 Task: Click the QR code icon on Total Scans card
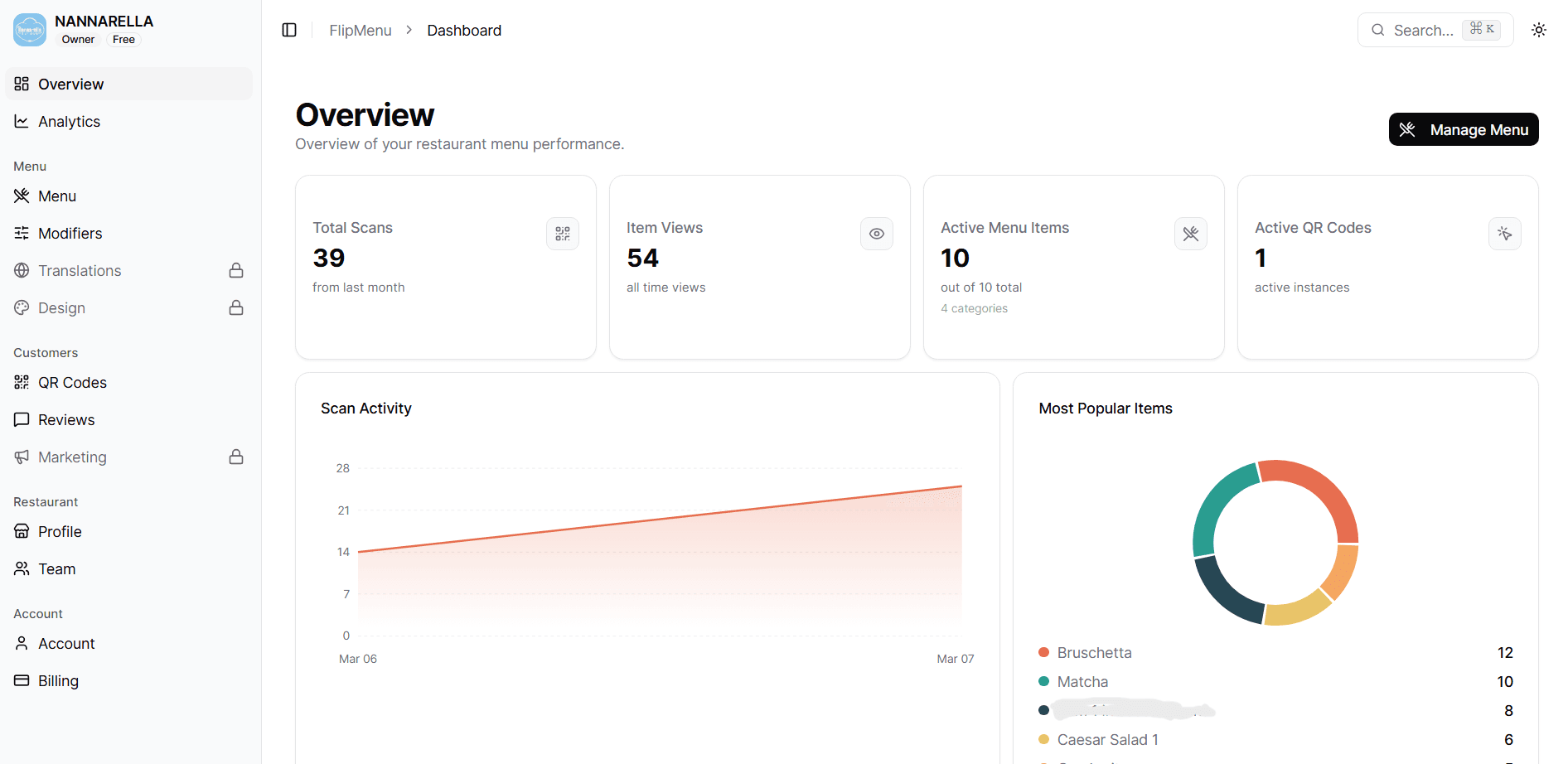[x=563, y=234]
